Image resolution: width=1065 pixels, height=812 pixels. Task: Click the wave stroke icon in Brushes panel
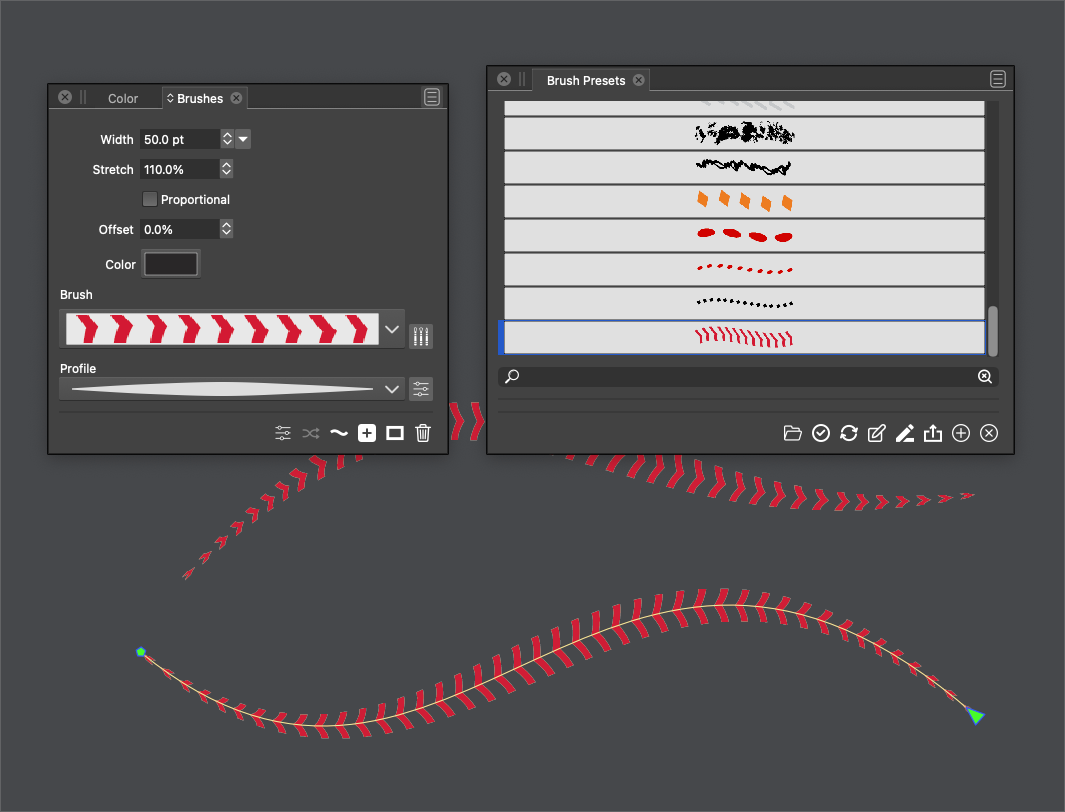point(339,433)
